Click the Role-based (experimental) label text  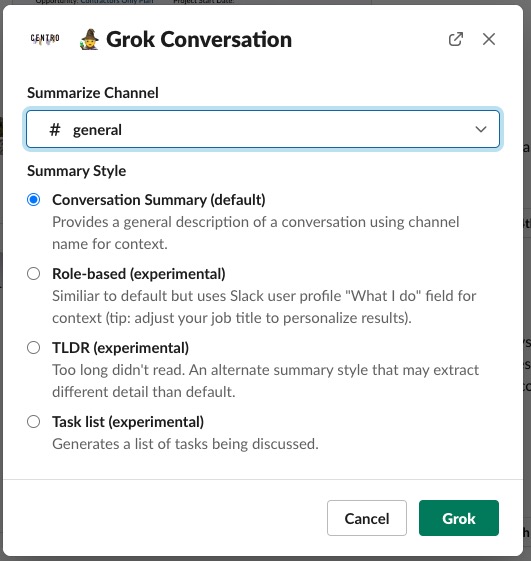coord(139,274)
